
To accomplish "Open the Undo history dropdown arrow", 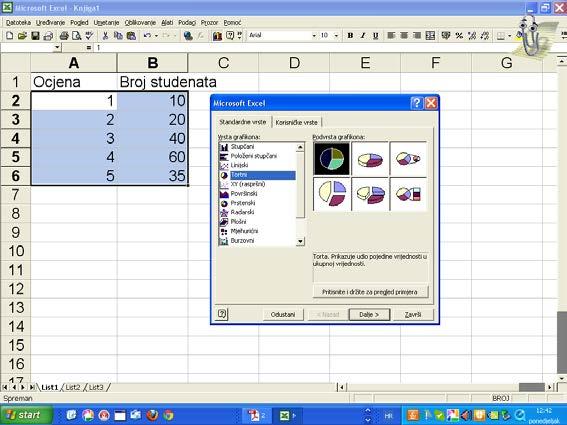I will 156,35.
